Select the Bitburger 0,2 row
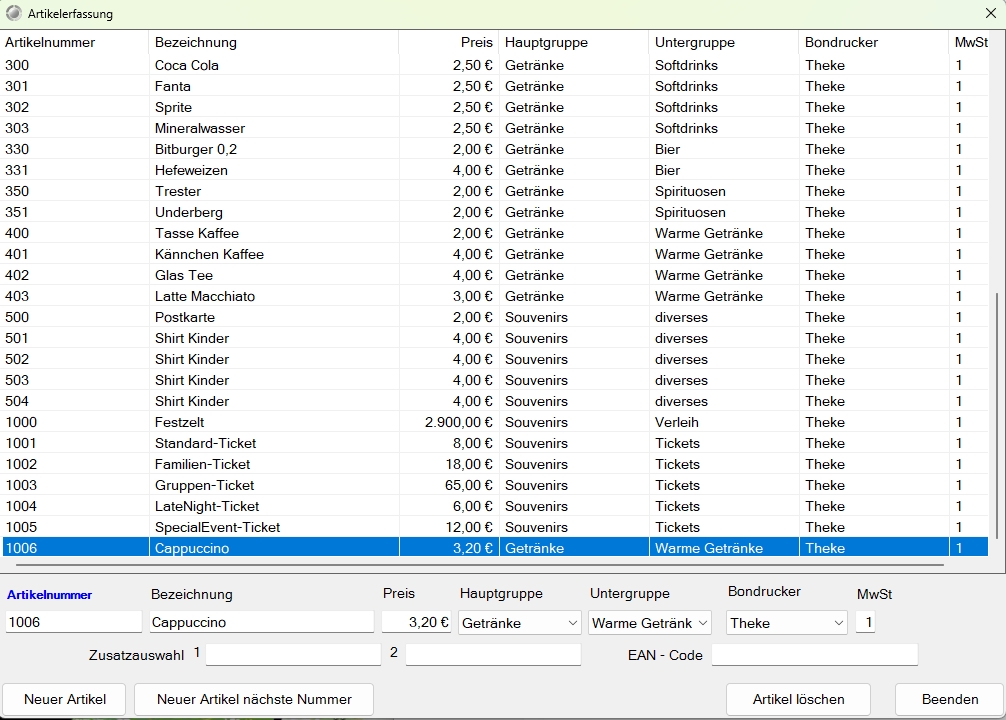1006x720 pixels. (495, 150)
